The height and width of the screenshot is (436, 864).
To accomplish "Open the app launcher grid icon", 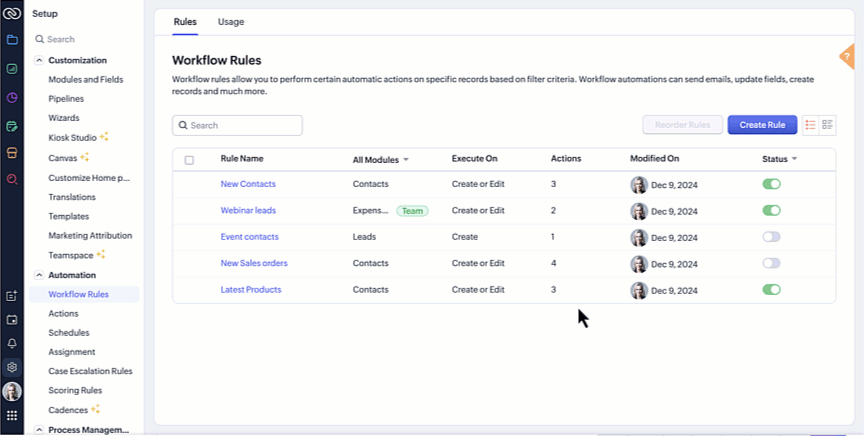I will click(x=12, y=415).
